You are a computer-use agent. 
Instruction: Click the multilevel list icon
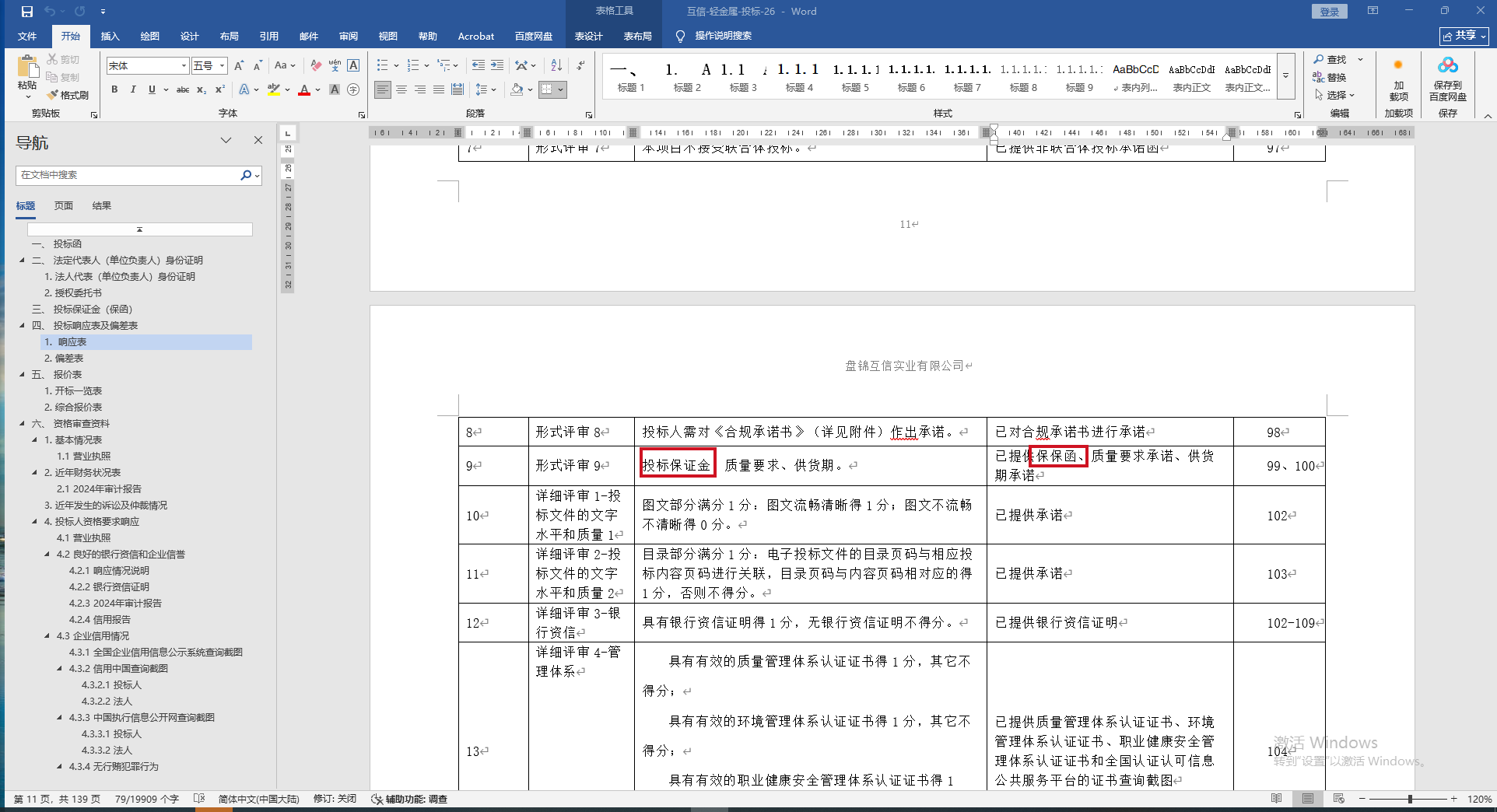coord(443,66)
